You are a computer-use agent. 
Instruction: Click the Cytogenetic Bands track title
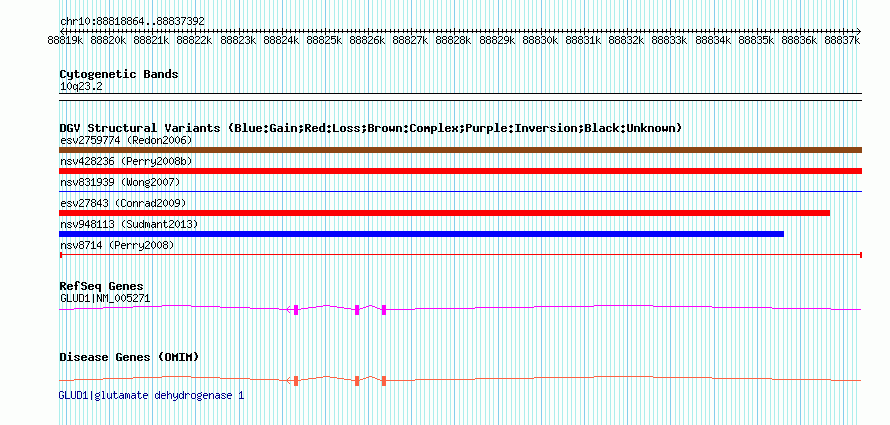click(119, 74)
